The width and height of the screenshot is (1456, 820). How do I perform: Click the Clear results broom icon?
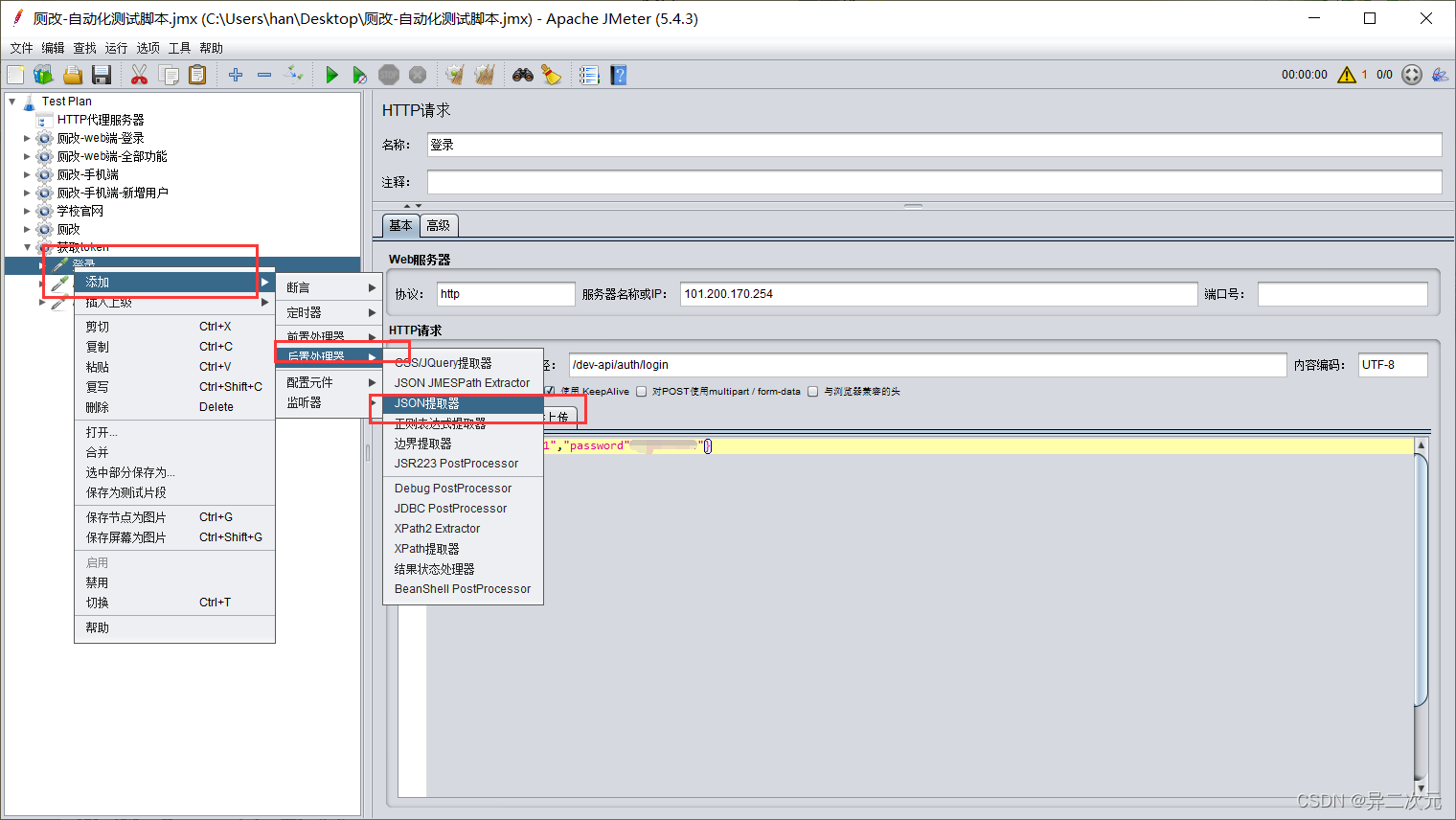455,75
